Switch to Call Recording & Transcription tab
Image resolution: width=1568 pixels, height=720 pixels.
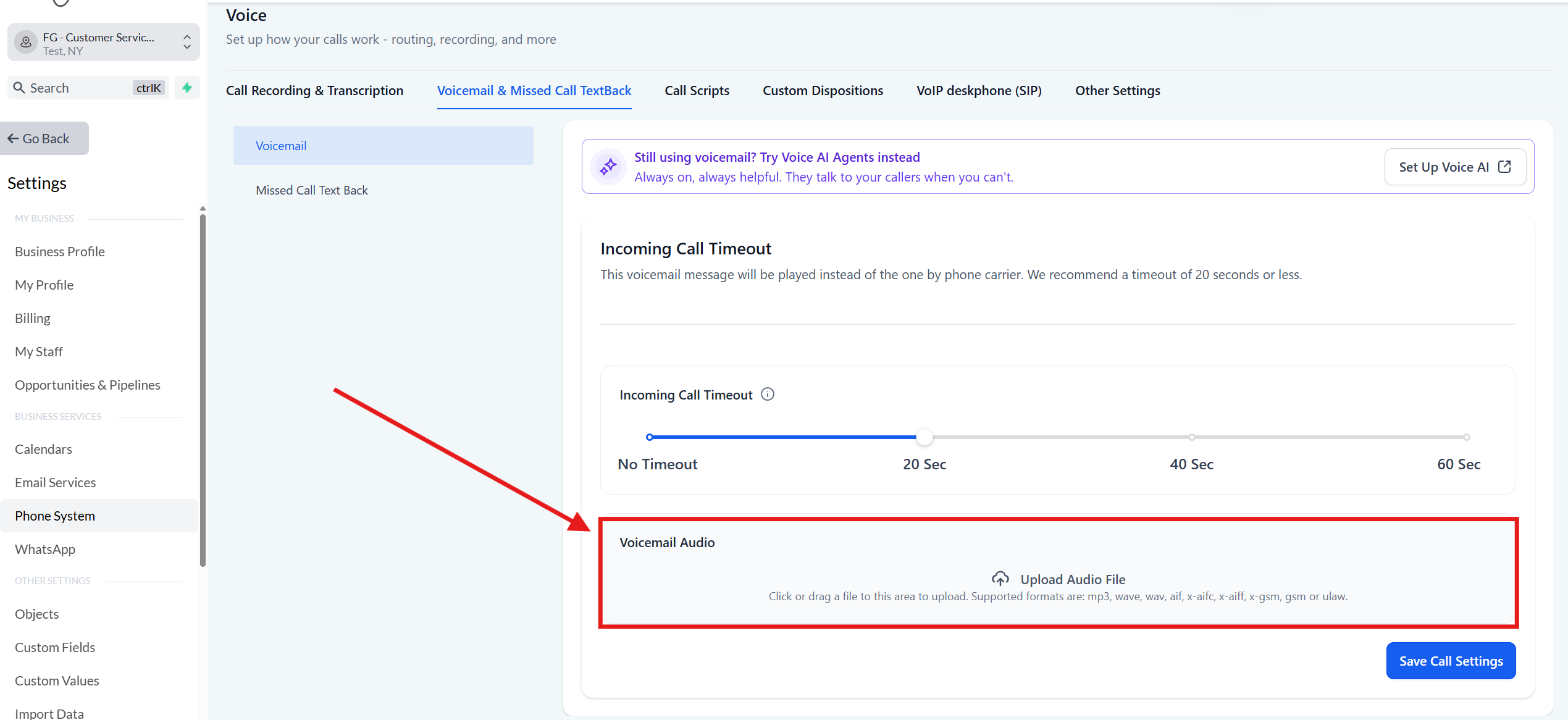point(314,90)
